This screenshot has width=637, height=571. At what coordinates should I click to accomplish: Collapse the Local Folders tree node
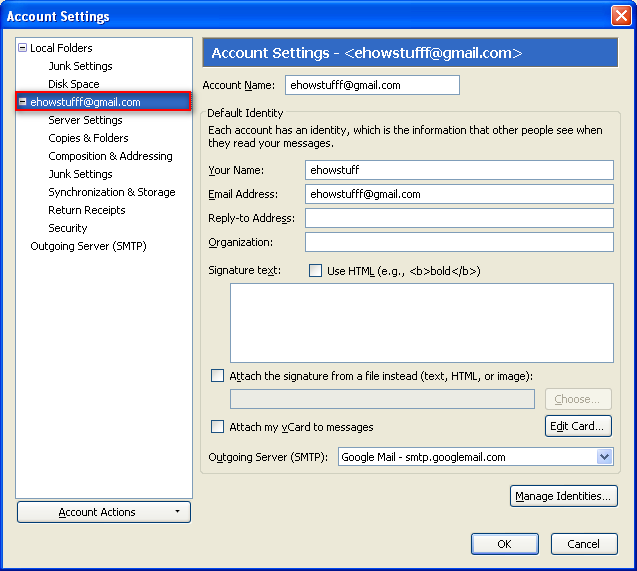point(23,48)
